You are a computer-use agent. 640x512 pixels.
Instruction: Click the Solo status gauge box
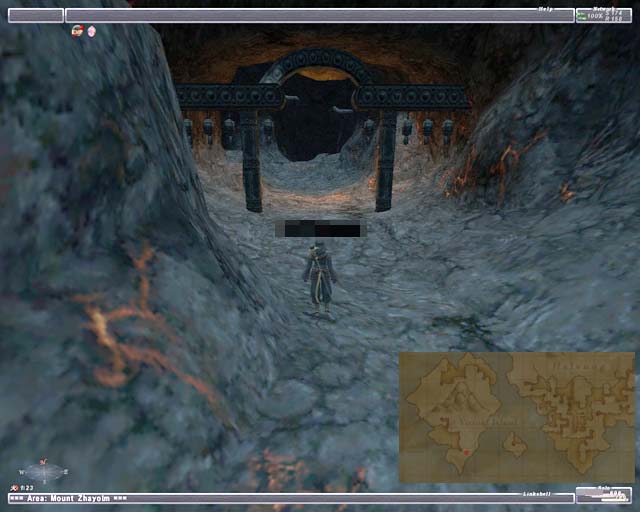pyautogui.click(x=604, y=495)
